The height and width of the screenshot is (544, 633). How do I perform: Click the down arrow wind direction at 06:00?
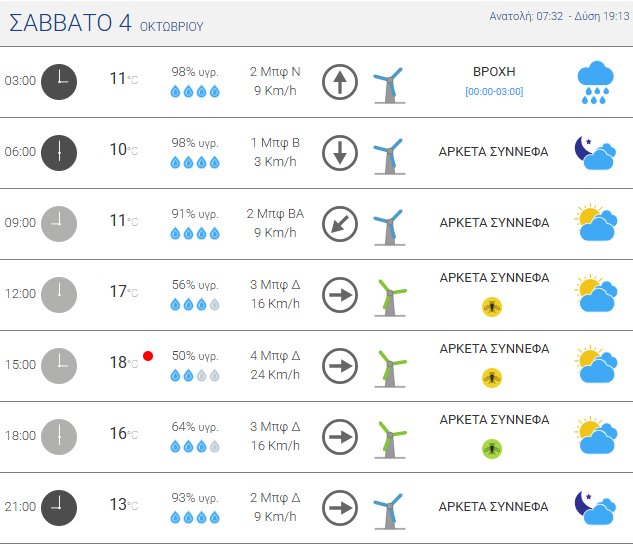tap(340, 152)
